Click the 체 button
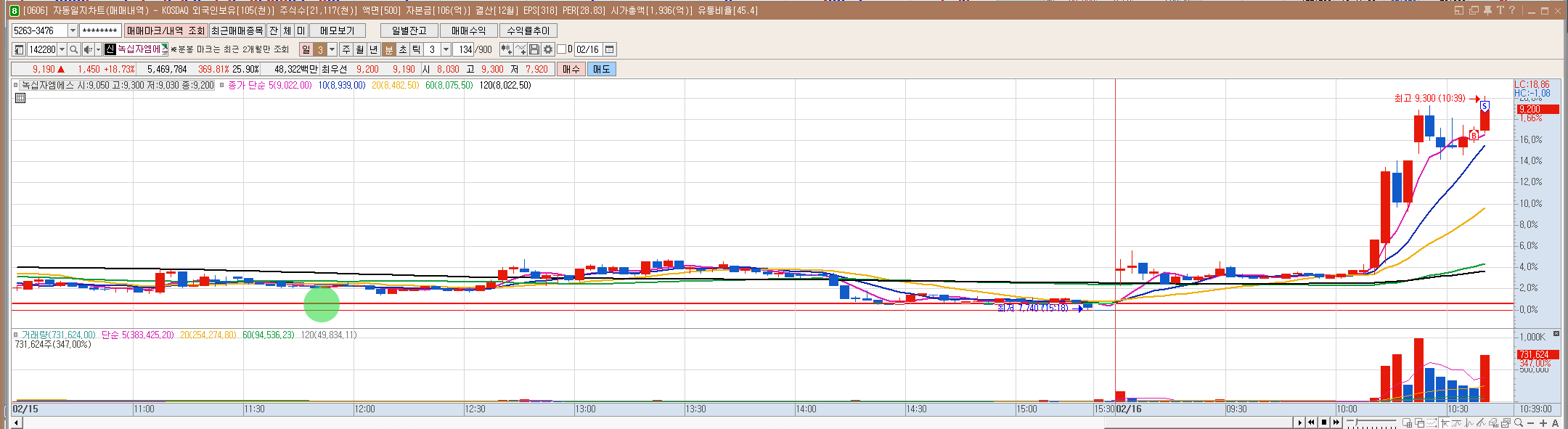 click(287, 30)
